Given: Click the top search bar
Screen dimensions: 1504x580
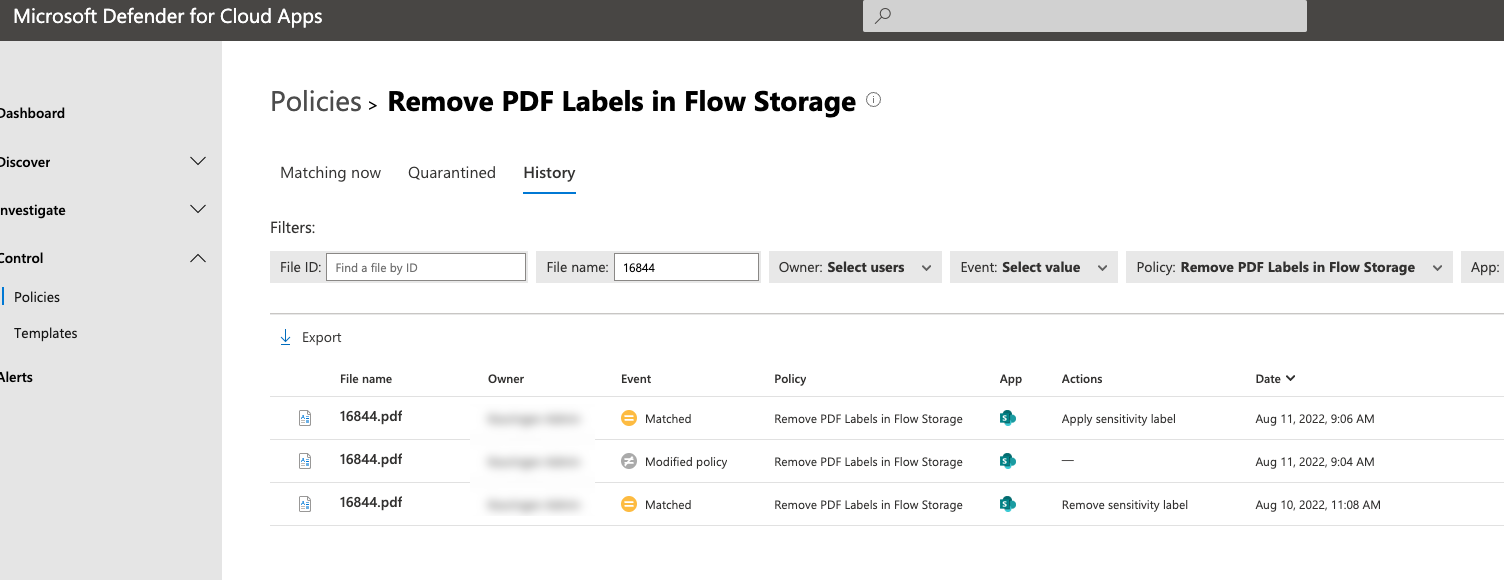Looking at the screenshot, I should [1085, 16].
